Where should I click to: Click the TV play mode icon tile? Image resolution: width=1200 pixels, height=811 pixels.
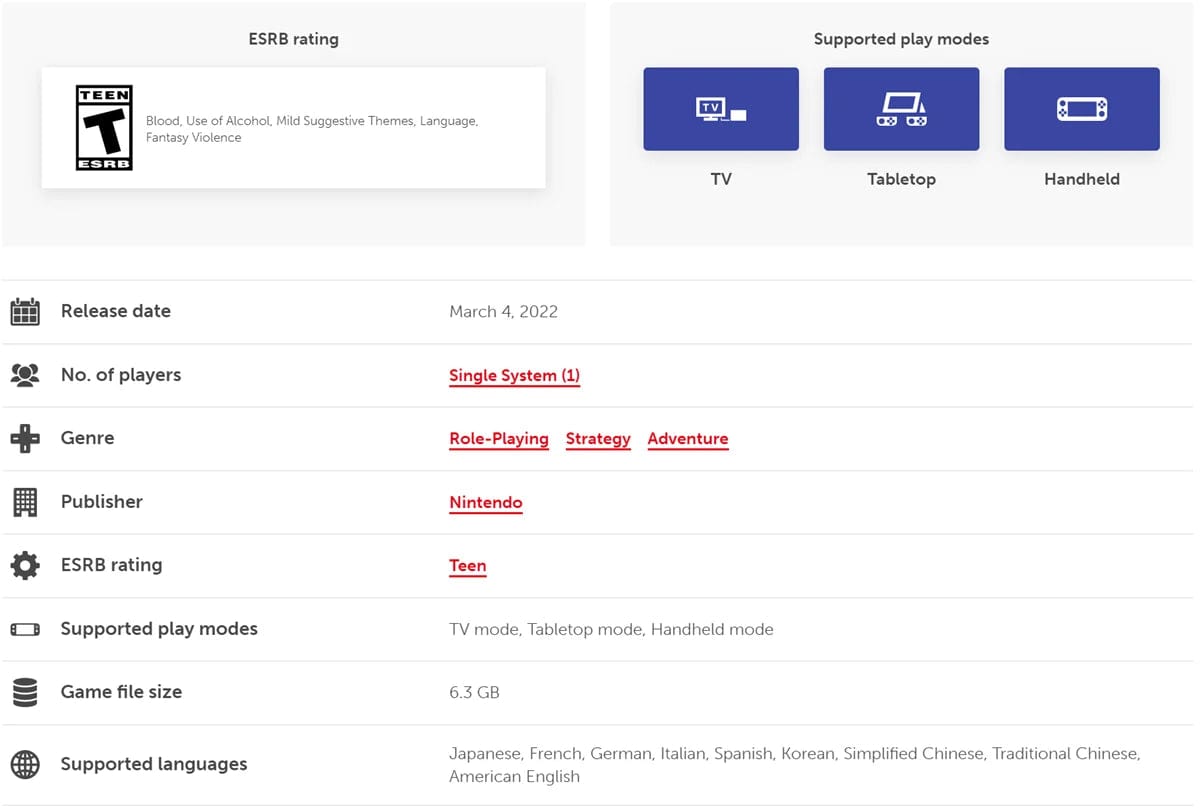tap(720, 109)
